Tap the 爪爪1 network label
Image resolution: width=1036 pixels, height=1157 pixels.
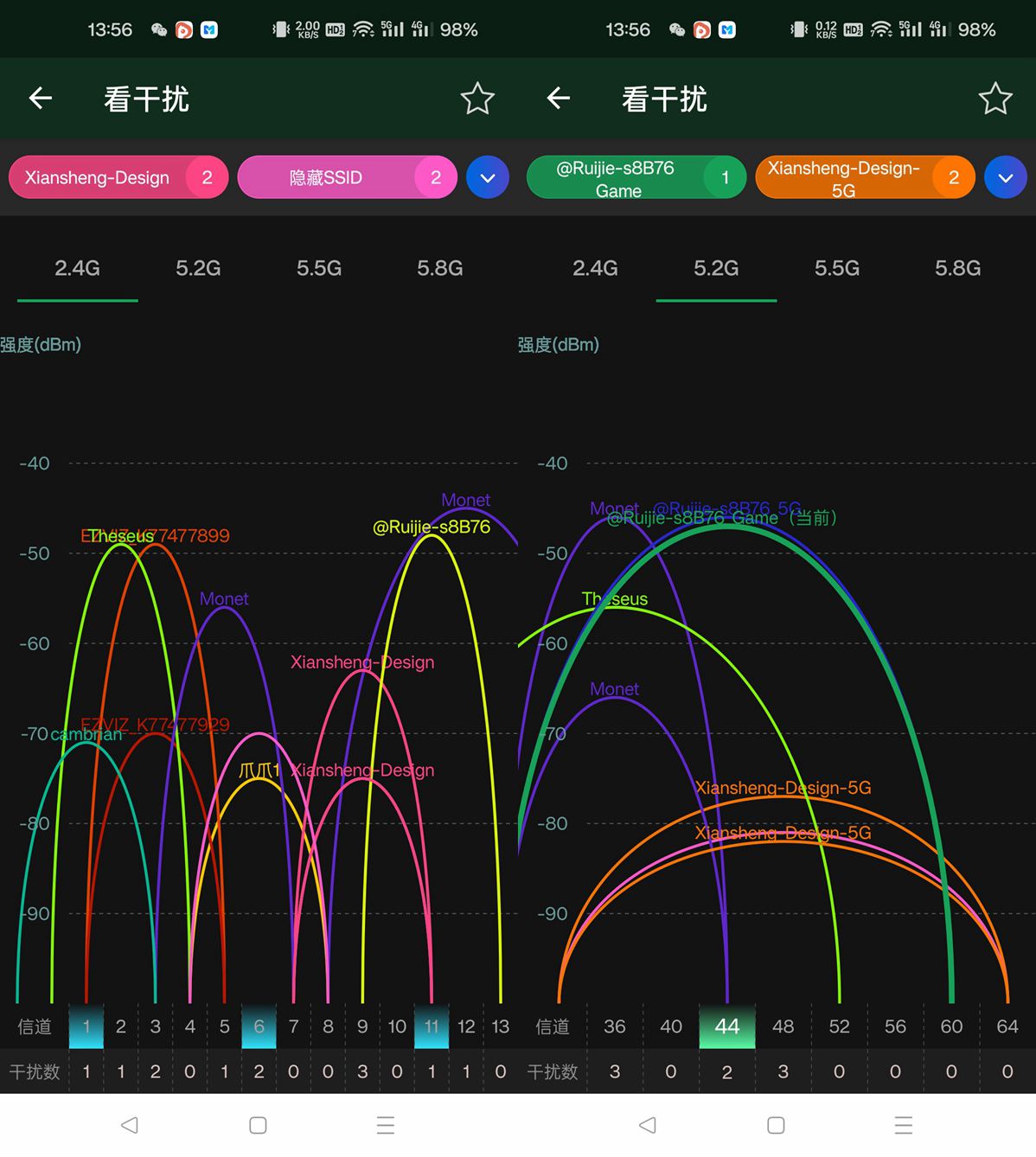pyautogui.click(x=259, y=770)
